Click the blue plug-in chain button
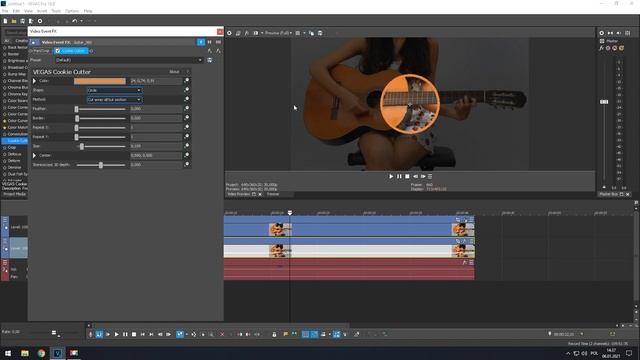 coord(201,42)
